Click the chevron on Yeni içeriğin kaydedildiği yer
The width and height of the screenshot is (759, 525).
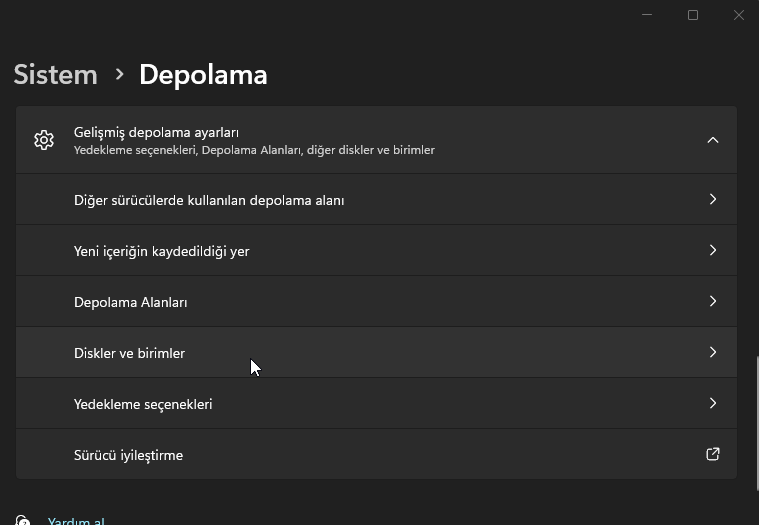(x=713, y=250)
